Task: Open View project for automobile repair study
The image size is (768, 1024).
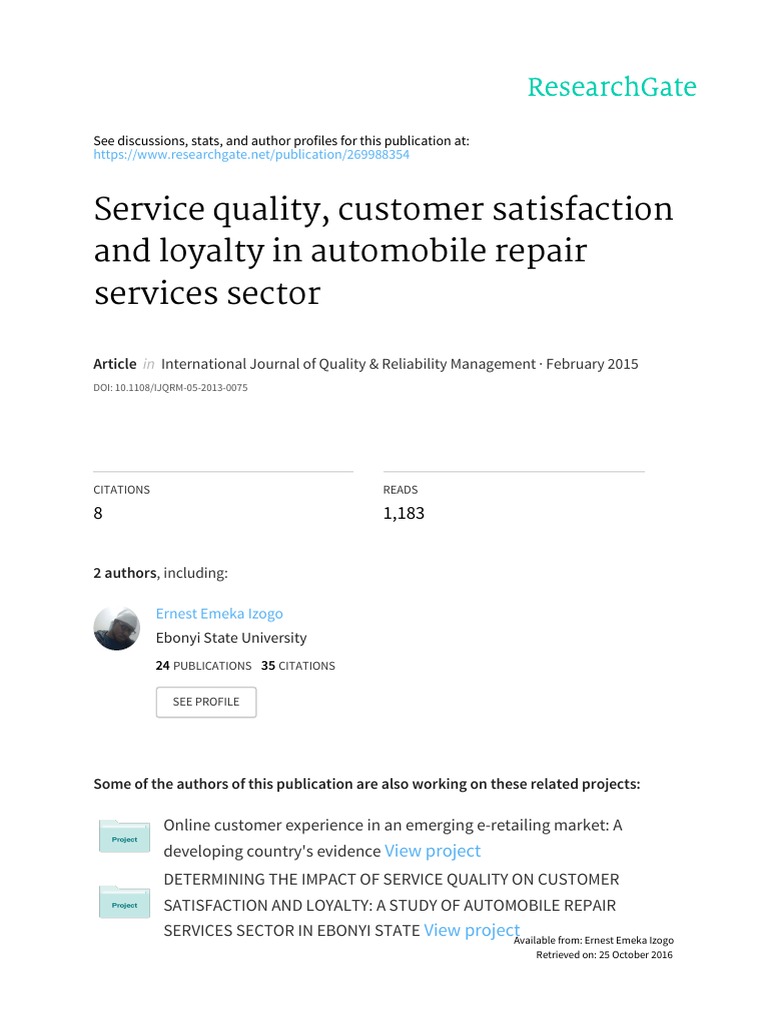Action: click(471, 930)
